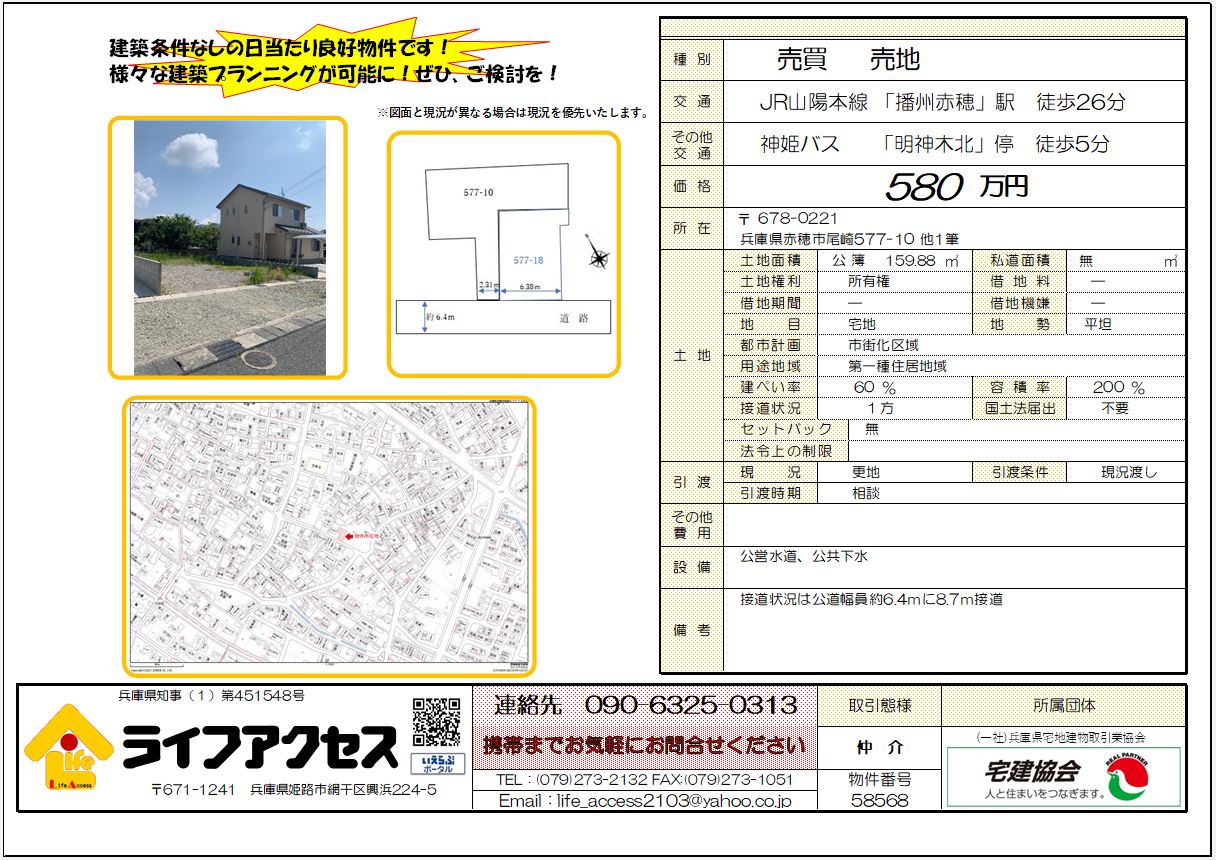
Task: Click the 宅建協会 Real Partner logo
Action: (x=1063, y=777)
